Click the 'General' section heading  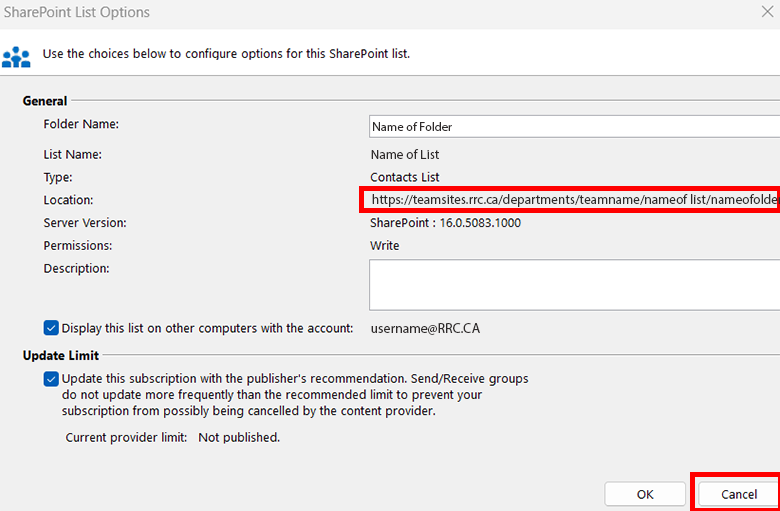coord(45,101)
